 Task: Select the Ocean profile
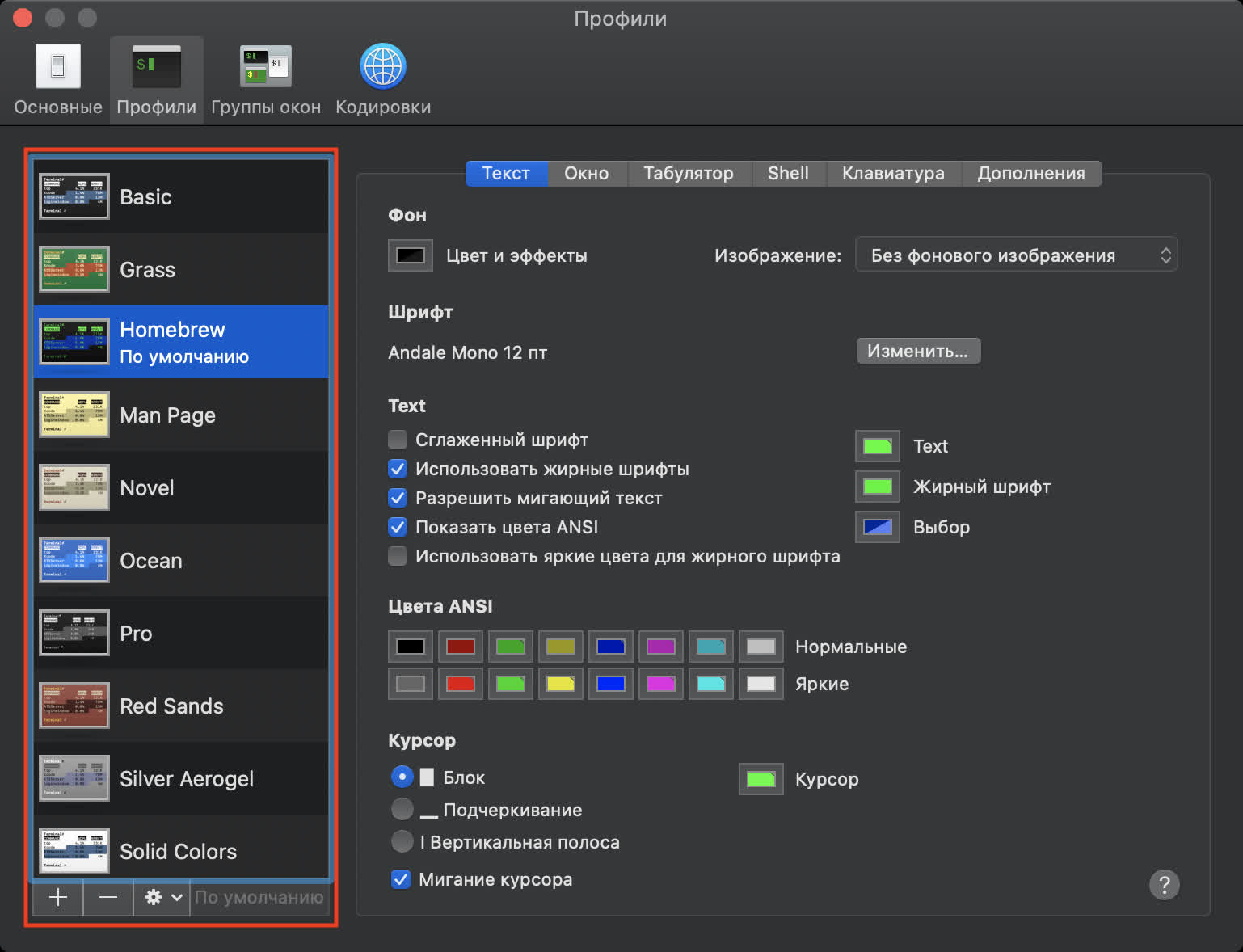click(x=181, y=560)
